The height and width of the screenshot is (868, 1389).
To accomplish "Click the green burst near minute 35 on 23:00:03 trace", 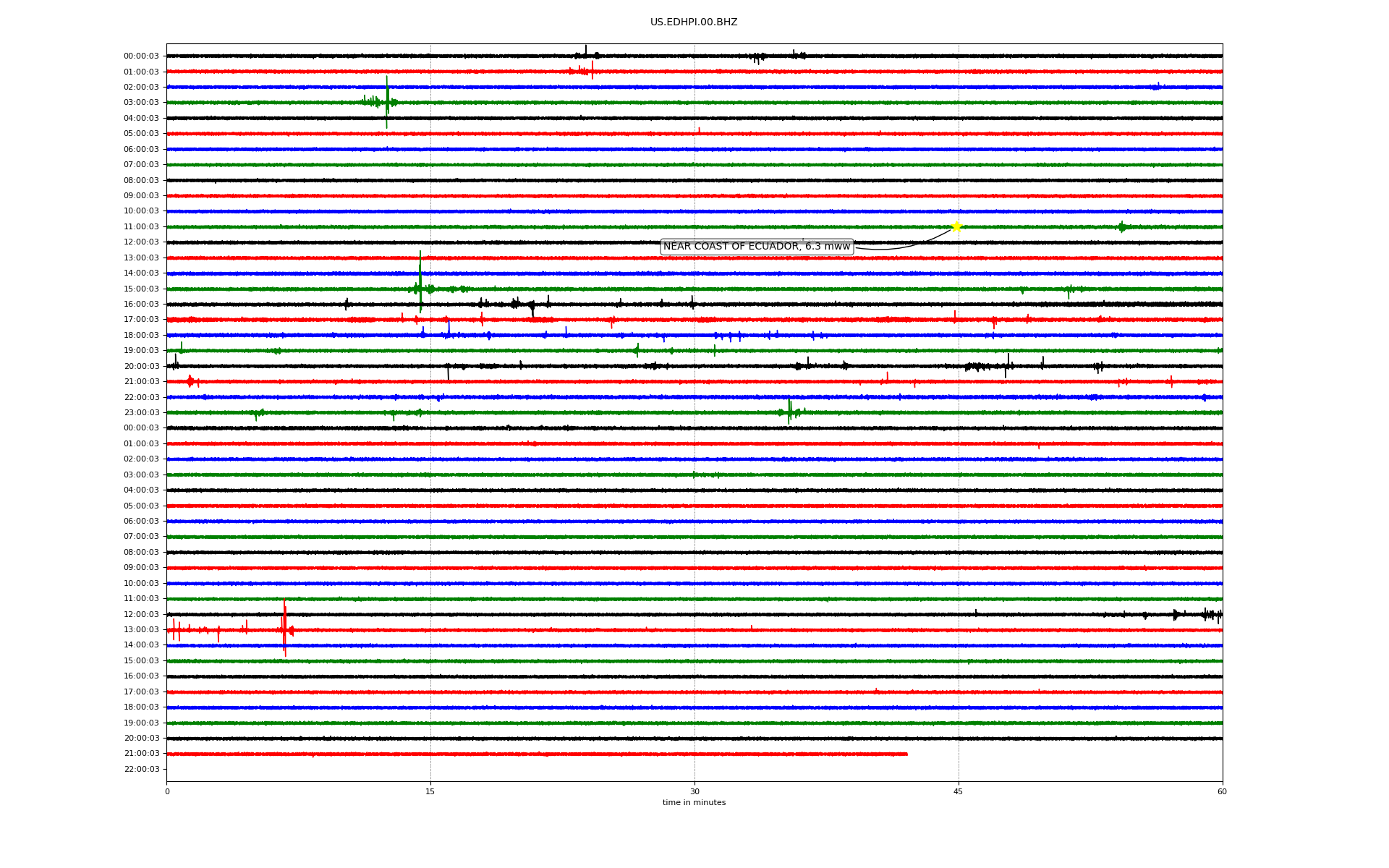I will (789, 412).
